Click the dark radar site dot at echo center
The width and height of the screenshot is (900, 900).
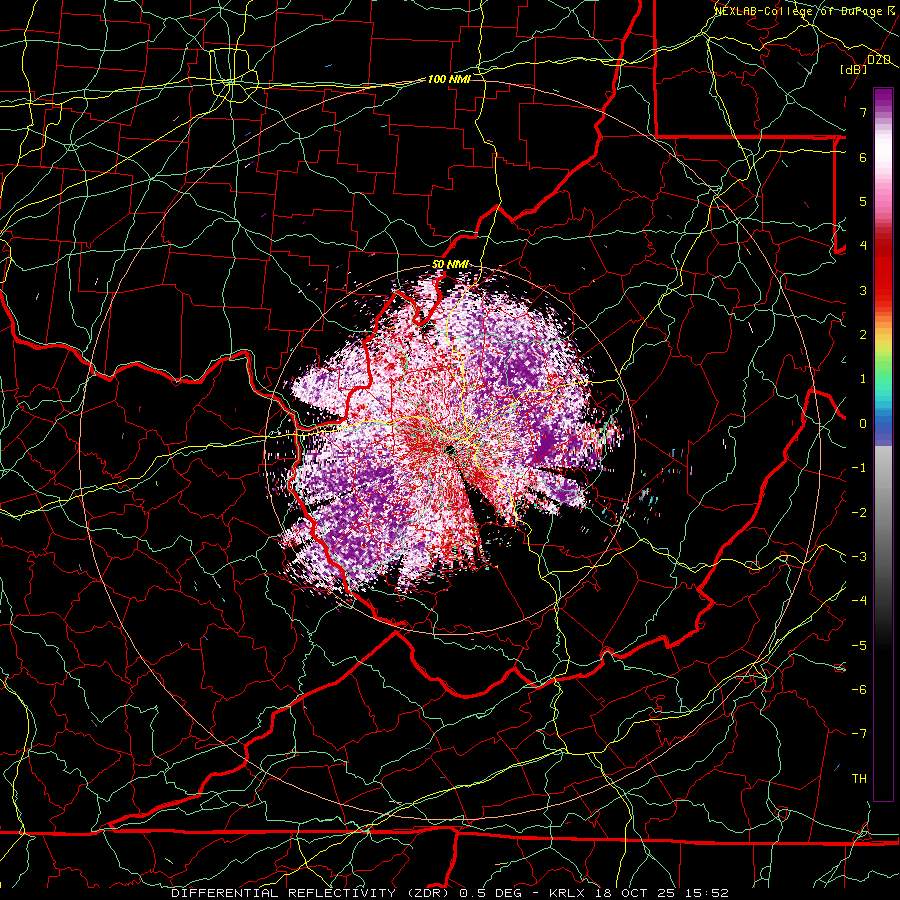point(450,450)
